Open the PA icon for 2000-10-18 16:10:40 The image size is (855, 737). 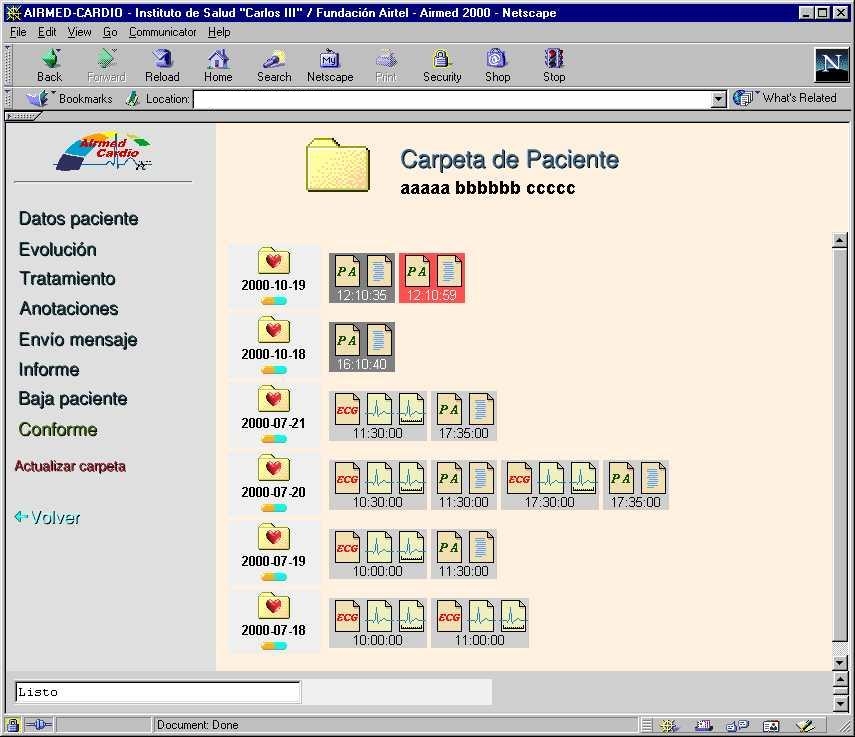click(x=347, y=340)
